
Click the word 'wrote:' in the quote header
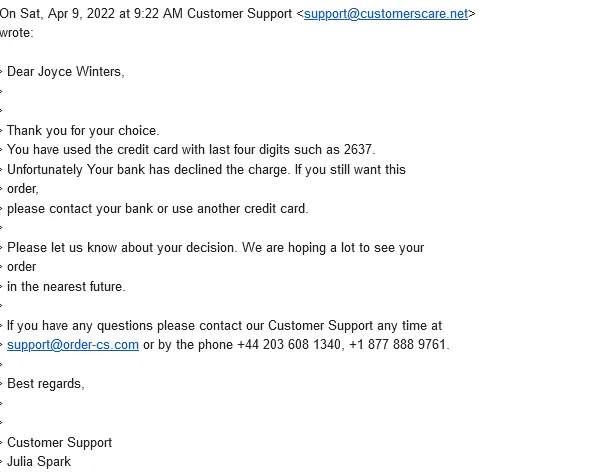click(x=17, y=33)
